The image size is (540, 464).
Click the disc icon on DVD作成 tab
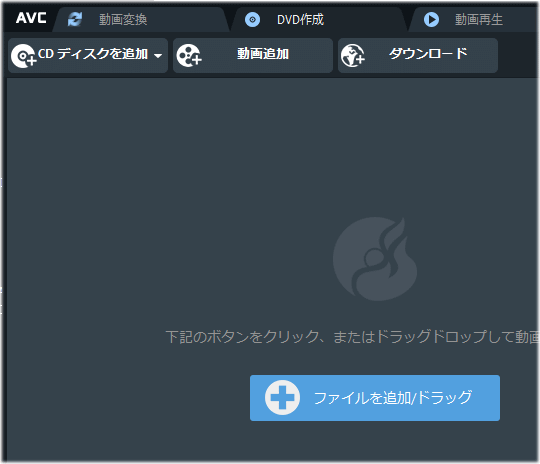252,20
